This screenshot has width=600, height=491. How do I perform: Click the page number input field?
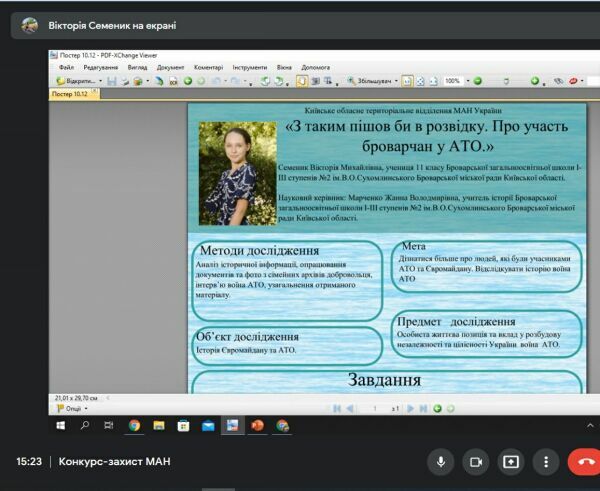point(375,409)
